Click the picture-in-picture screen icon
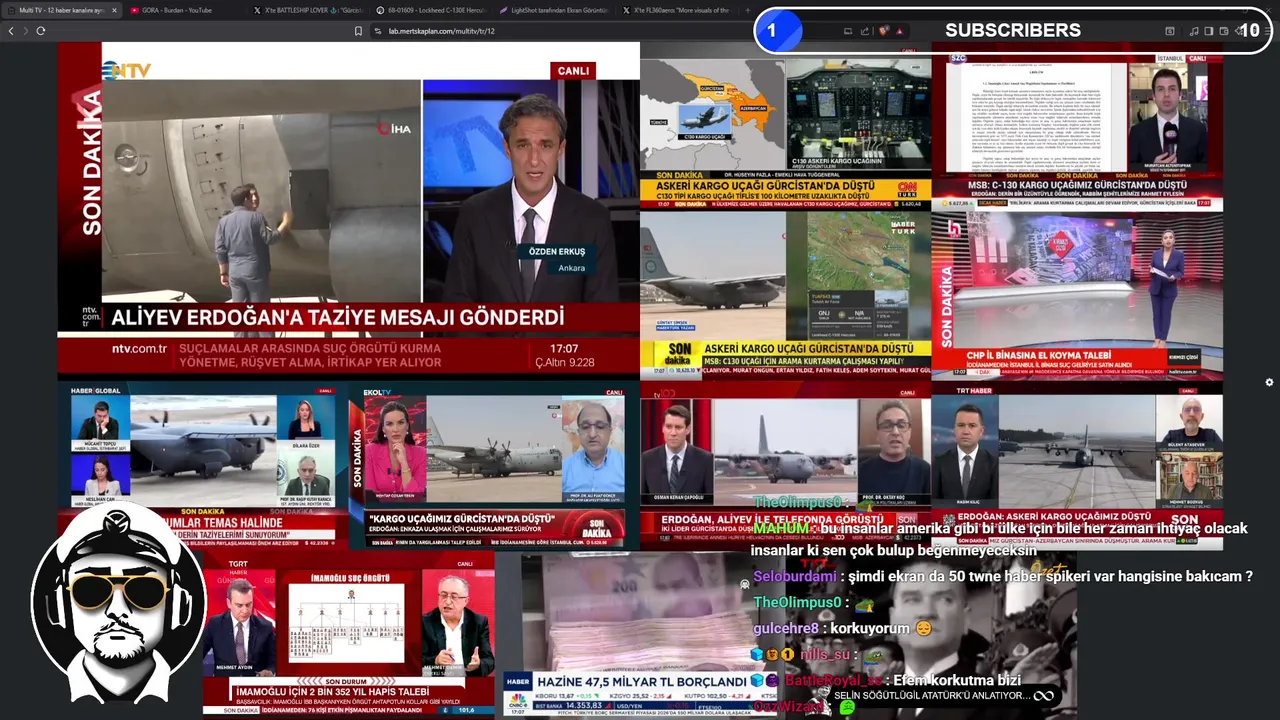This screenshot has height=720, width=1280. coord(847,31)
